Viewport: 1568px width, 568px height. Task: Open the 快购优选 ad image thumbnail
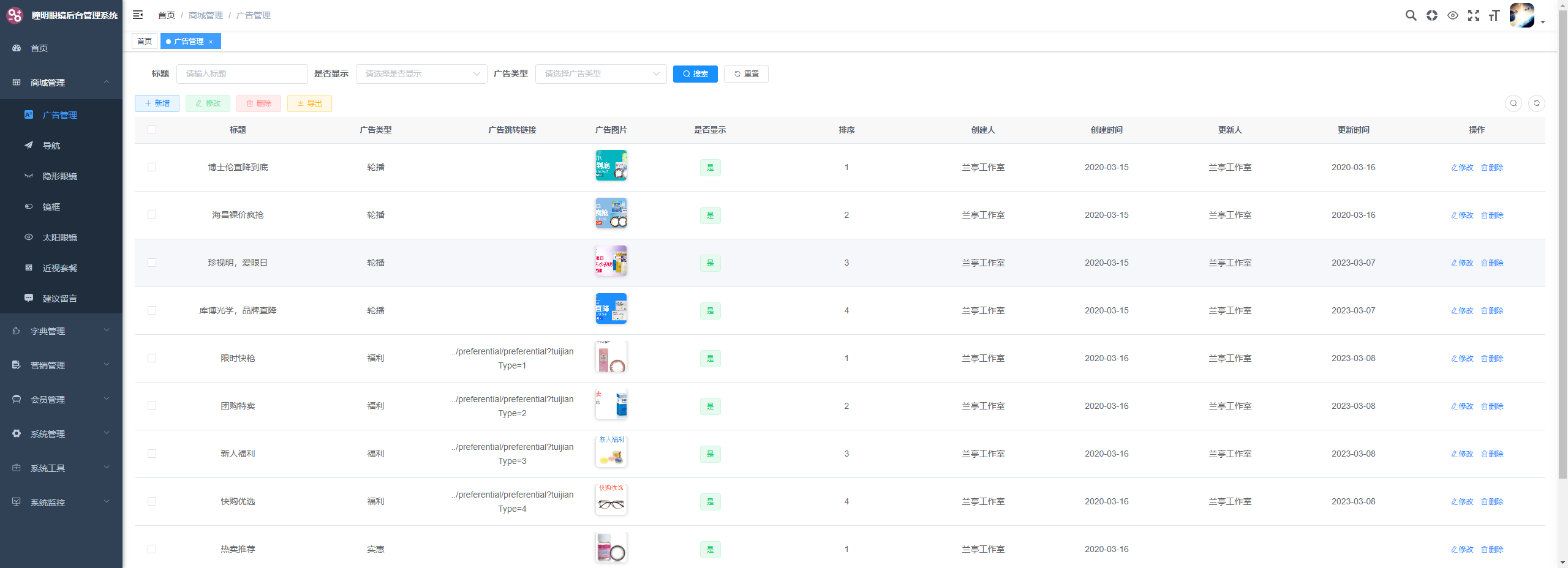(611, 499)
